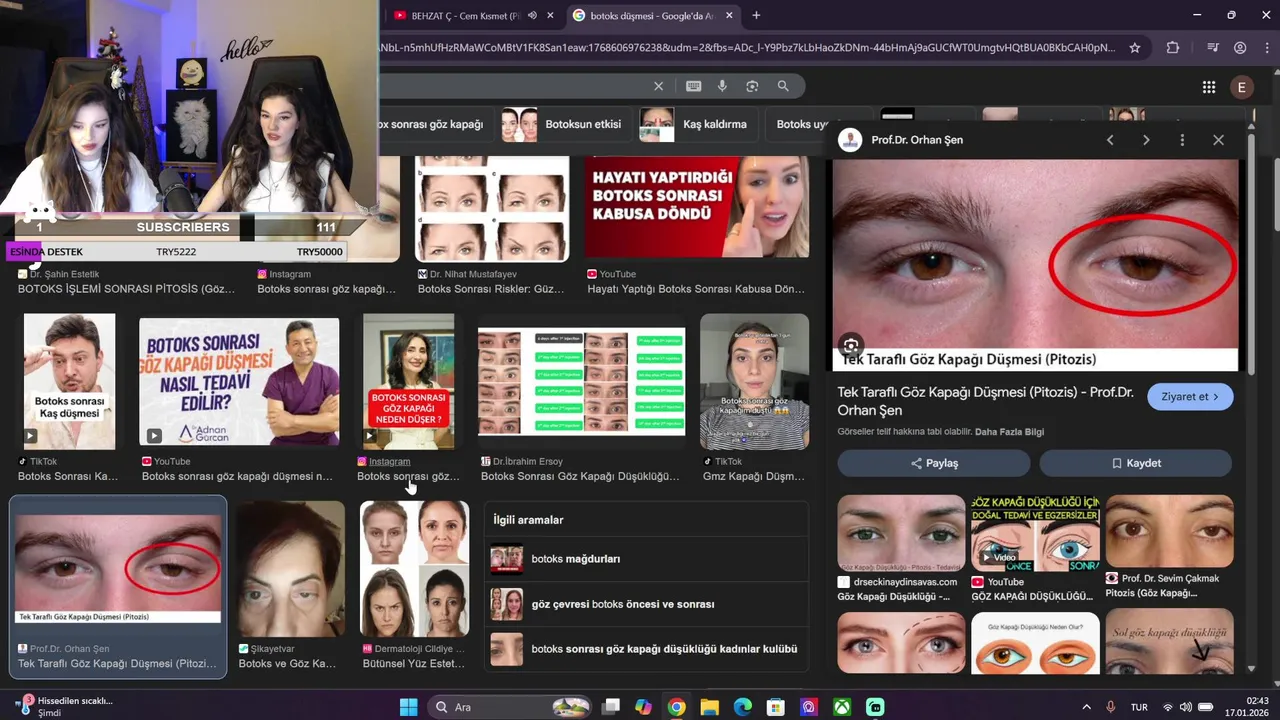Click the Paylaş share button
The width and height of the screenshot is (1280, 720).
[934, 463]
